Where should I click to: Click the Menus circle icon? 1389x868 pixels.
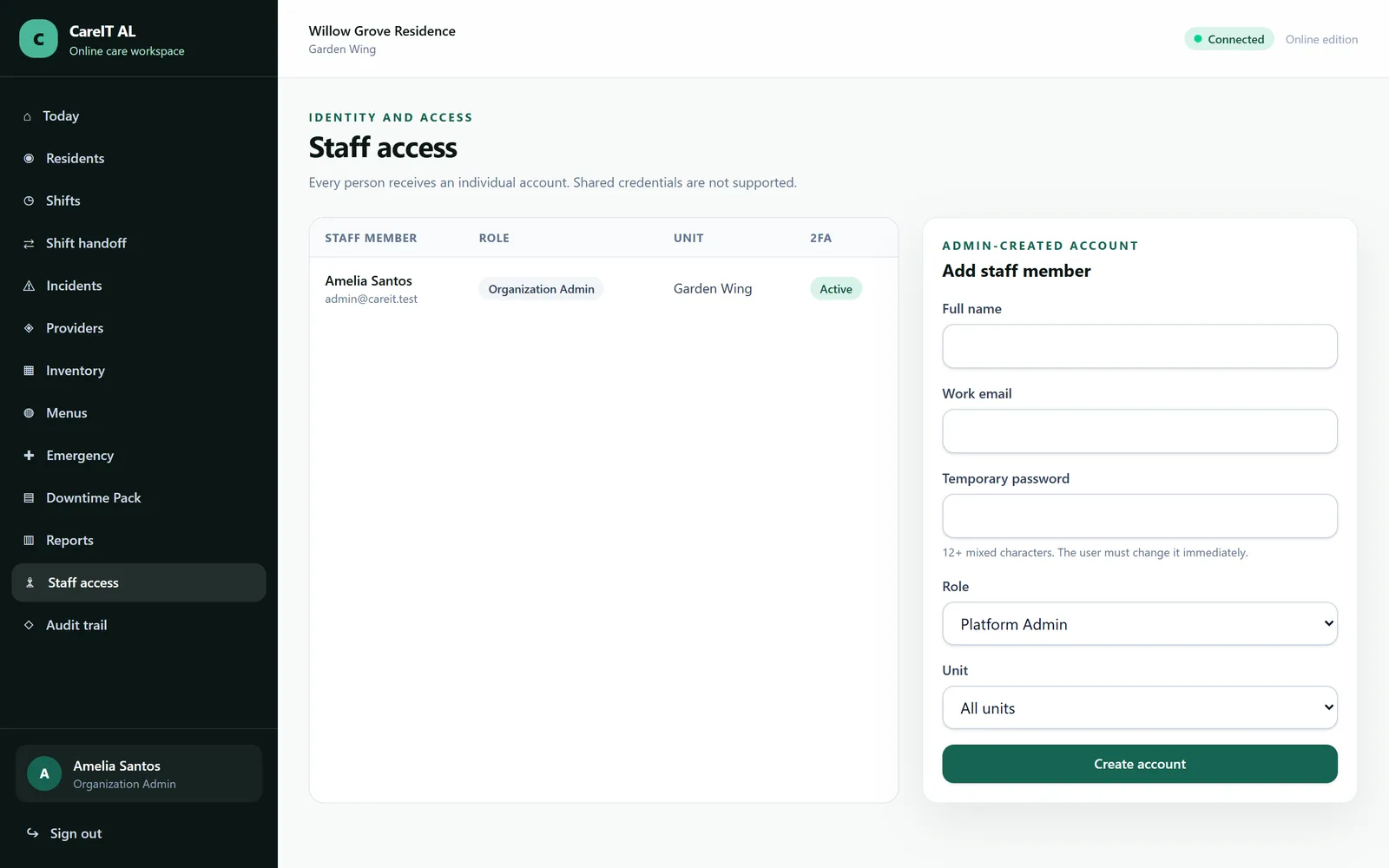click(x=29, y=413)
